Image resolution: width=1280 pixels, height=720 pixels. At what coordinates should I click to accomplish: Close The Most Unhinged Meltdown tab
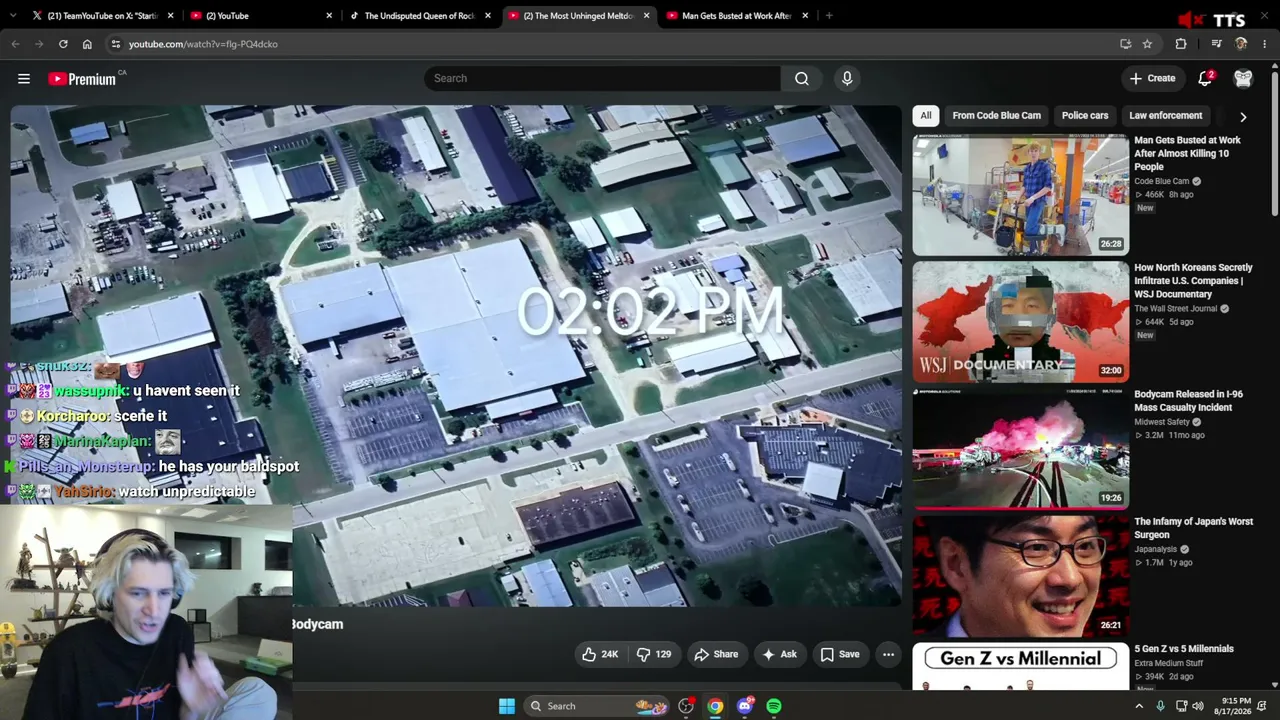pyautogui.click(x=646, y=16)
